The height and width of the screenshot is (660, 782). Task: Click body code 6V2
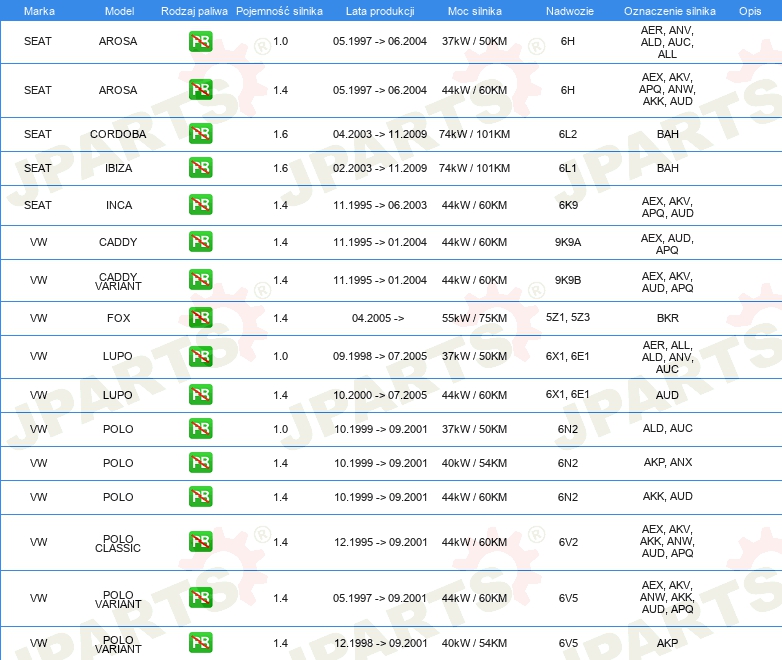(x=568, y=542)
